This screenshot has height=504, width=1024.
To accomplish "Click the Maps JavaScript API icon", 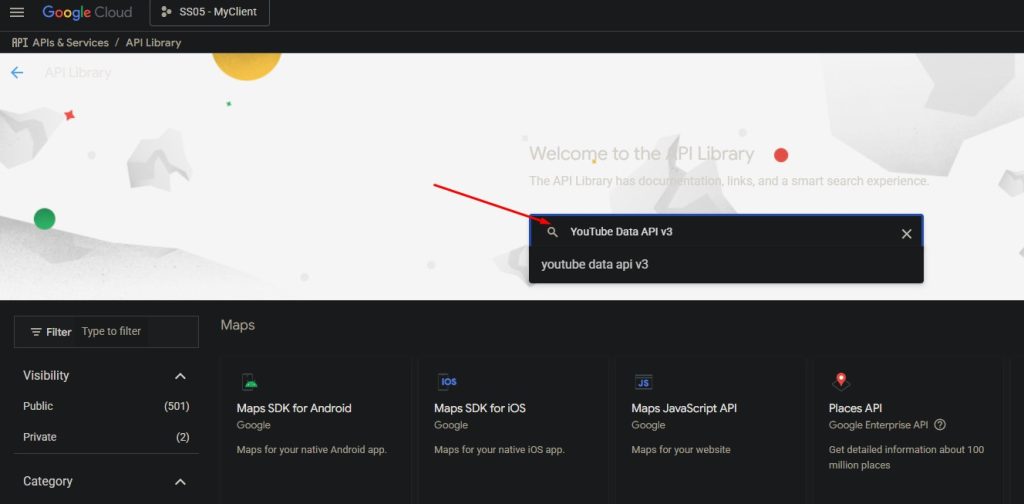I will click(644, 382).
